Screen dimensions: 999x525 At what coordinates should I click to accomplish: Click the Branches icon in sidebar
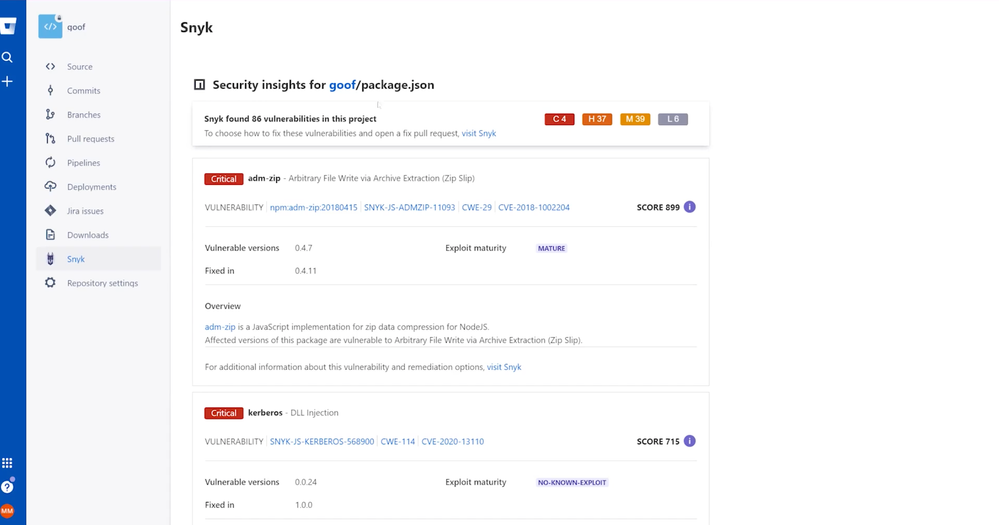50,115
